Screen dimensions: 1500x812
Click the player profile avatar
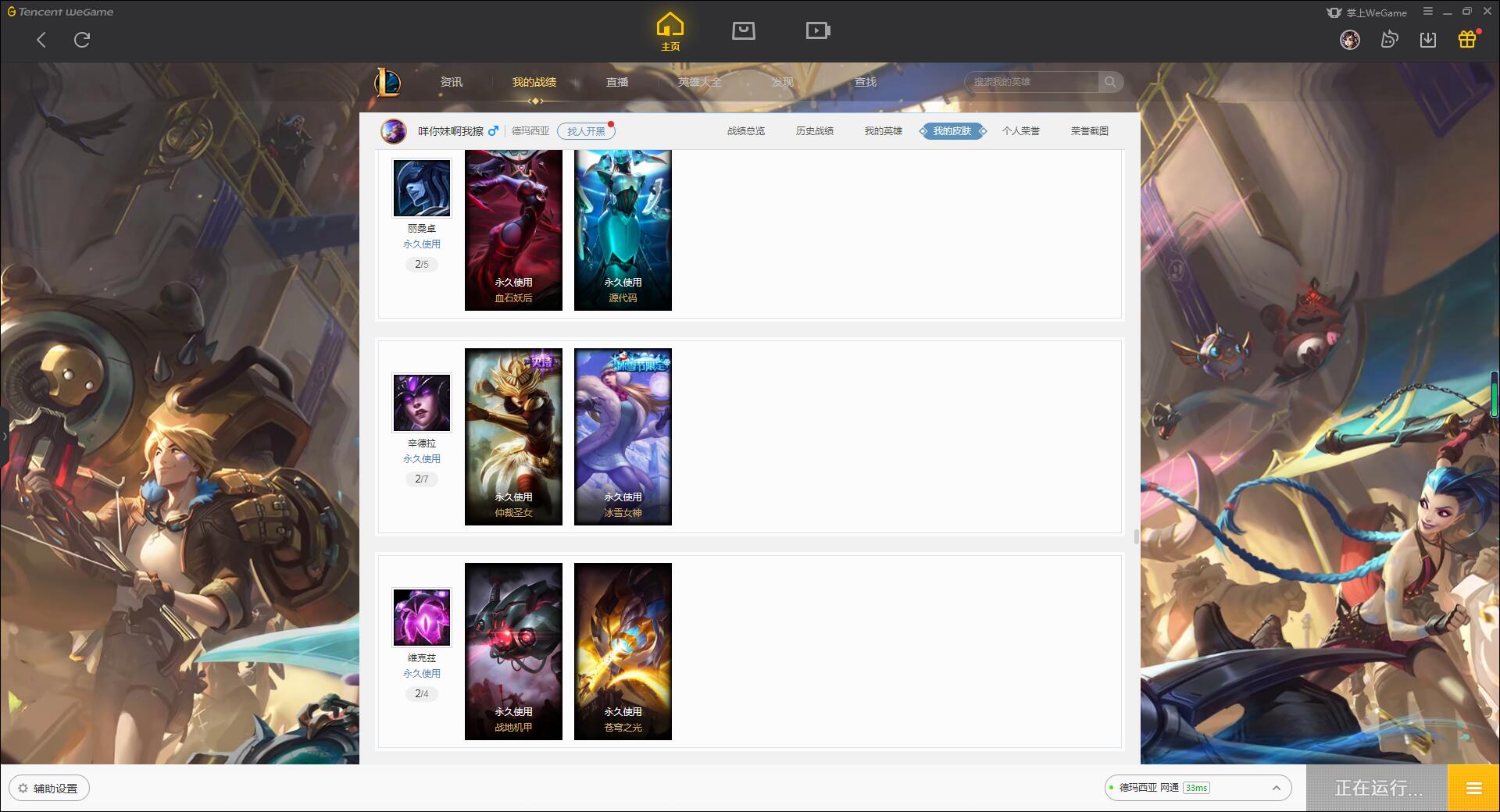[x=393, y=131]
